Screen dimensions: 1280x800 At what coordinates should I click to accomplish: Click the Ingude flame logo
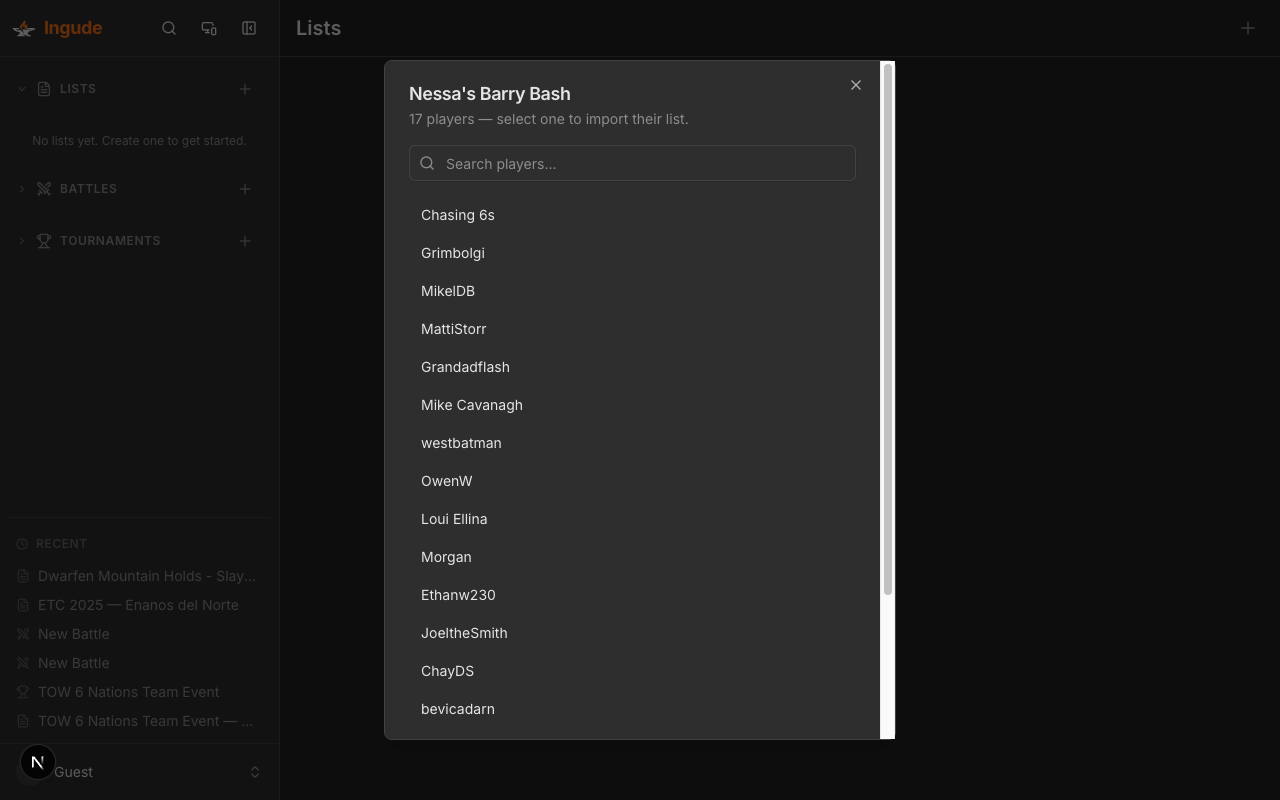(x=23, y=28)
